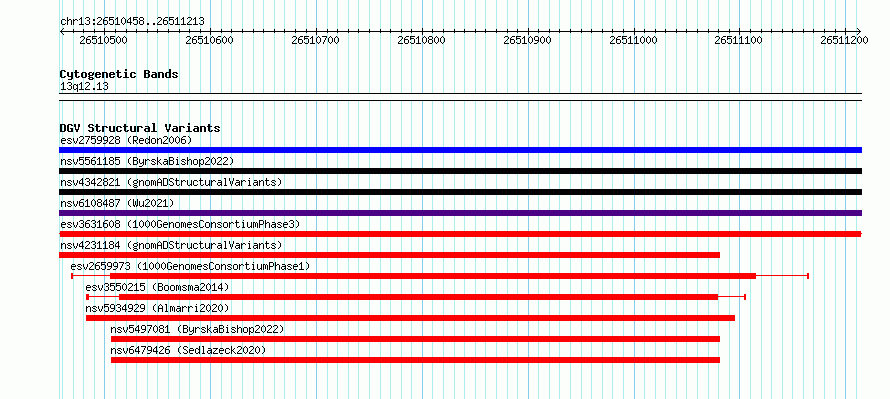Image resolution: width=890 pixels, height=399 pixels.
Task: Click the right thin whisker of esv2659973
Action: tap(783, 276)
